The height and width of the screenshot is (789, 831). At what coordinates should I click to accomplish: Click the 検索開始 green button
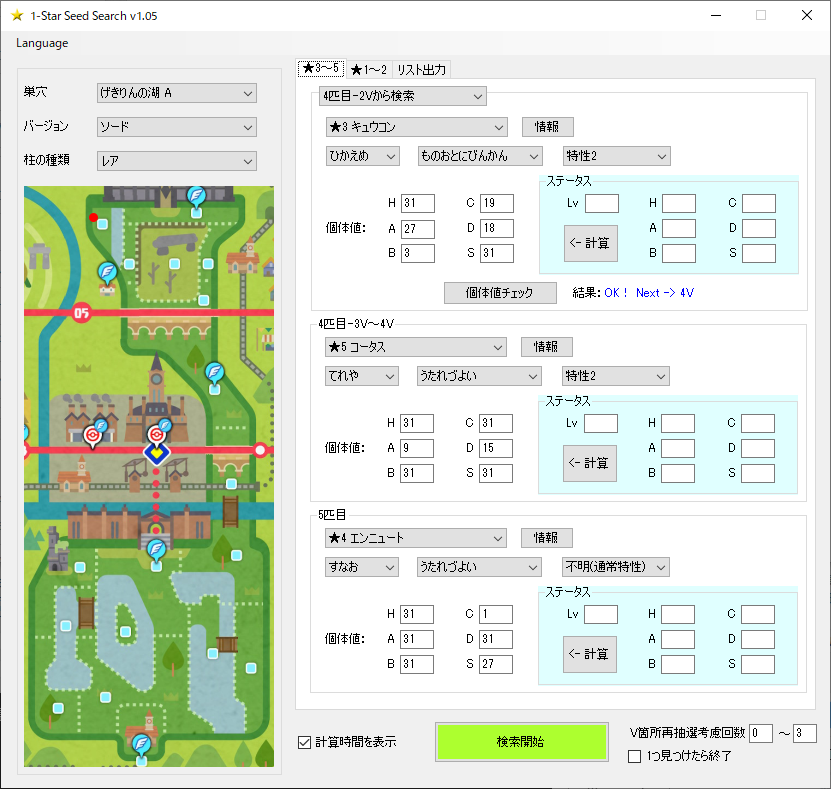point(521,742)
